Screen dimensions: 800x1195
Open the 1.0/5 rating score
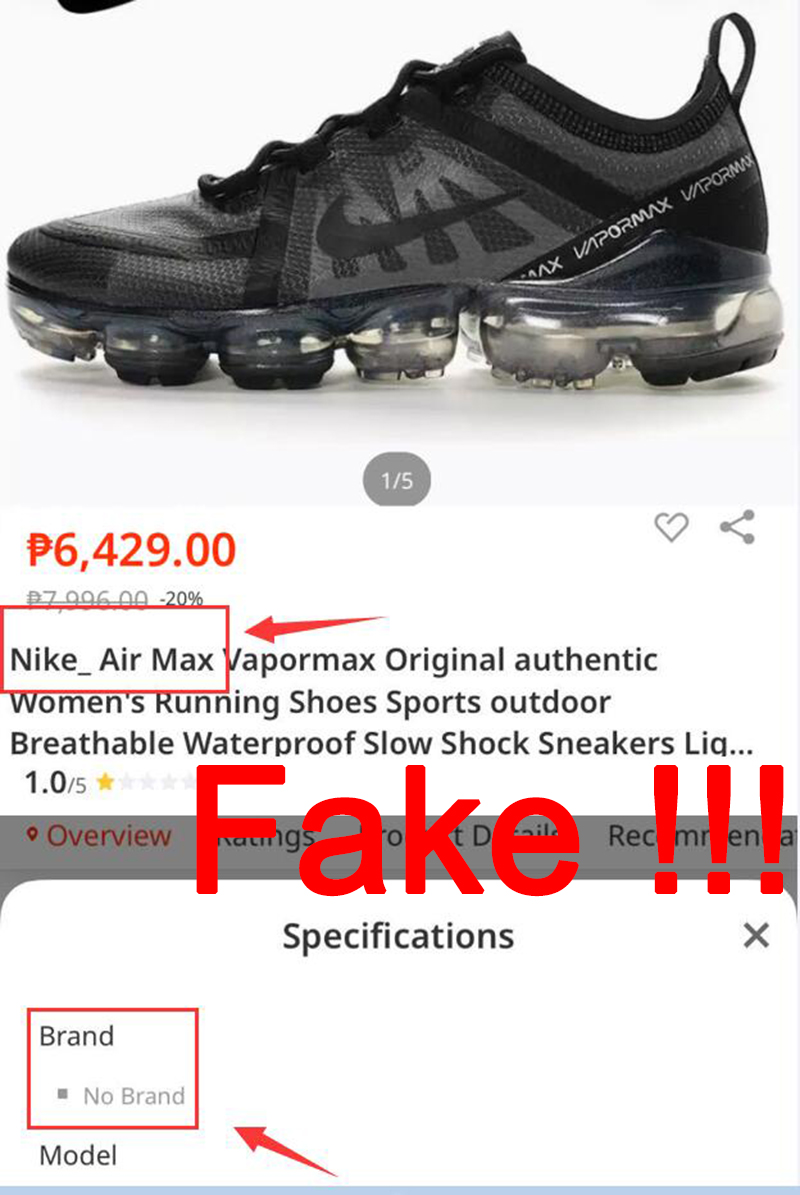tap(55, 783)
